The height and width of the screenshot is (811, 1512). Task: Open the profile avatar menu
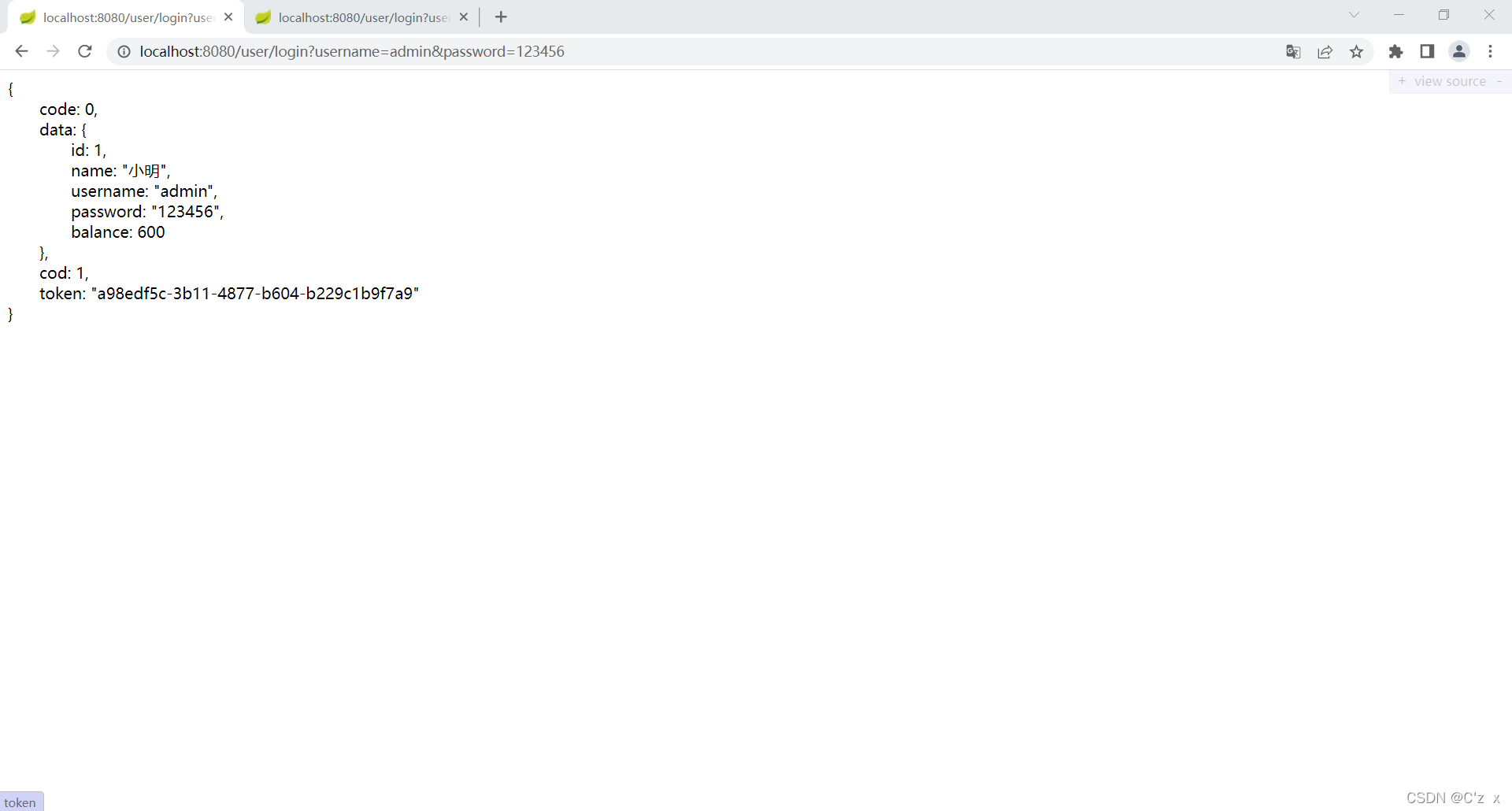click(1459, 51)
